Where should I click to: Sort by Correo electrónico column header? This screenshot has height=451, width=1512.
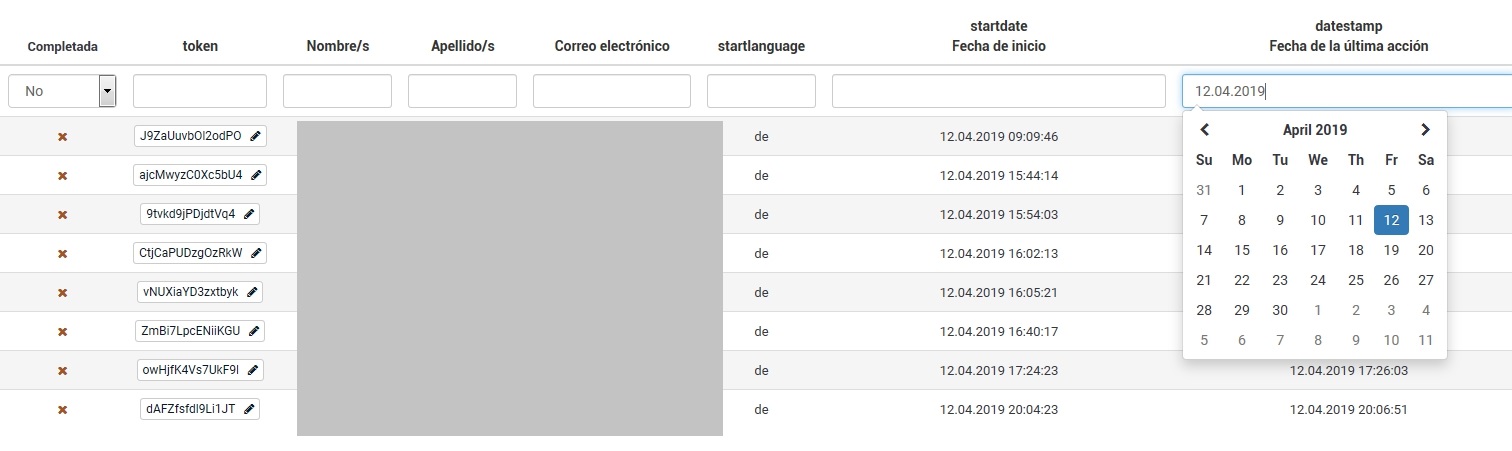pyautogui.click(x=612, y=46)
